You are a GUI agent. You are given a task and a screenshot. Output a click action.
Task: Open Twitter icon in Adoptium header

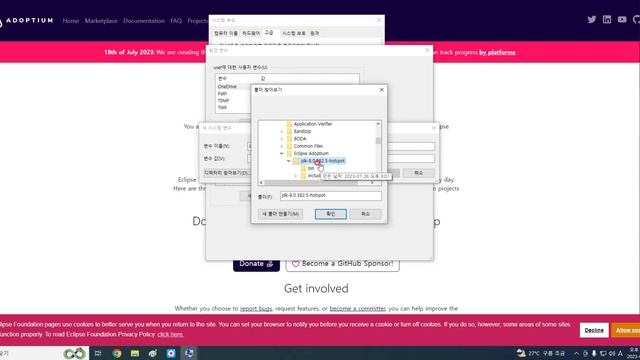591,20
